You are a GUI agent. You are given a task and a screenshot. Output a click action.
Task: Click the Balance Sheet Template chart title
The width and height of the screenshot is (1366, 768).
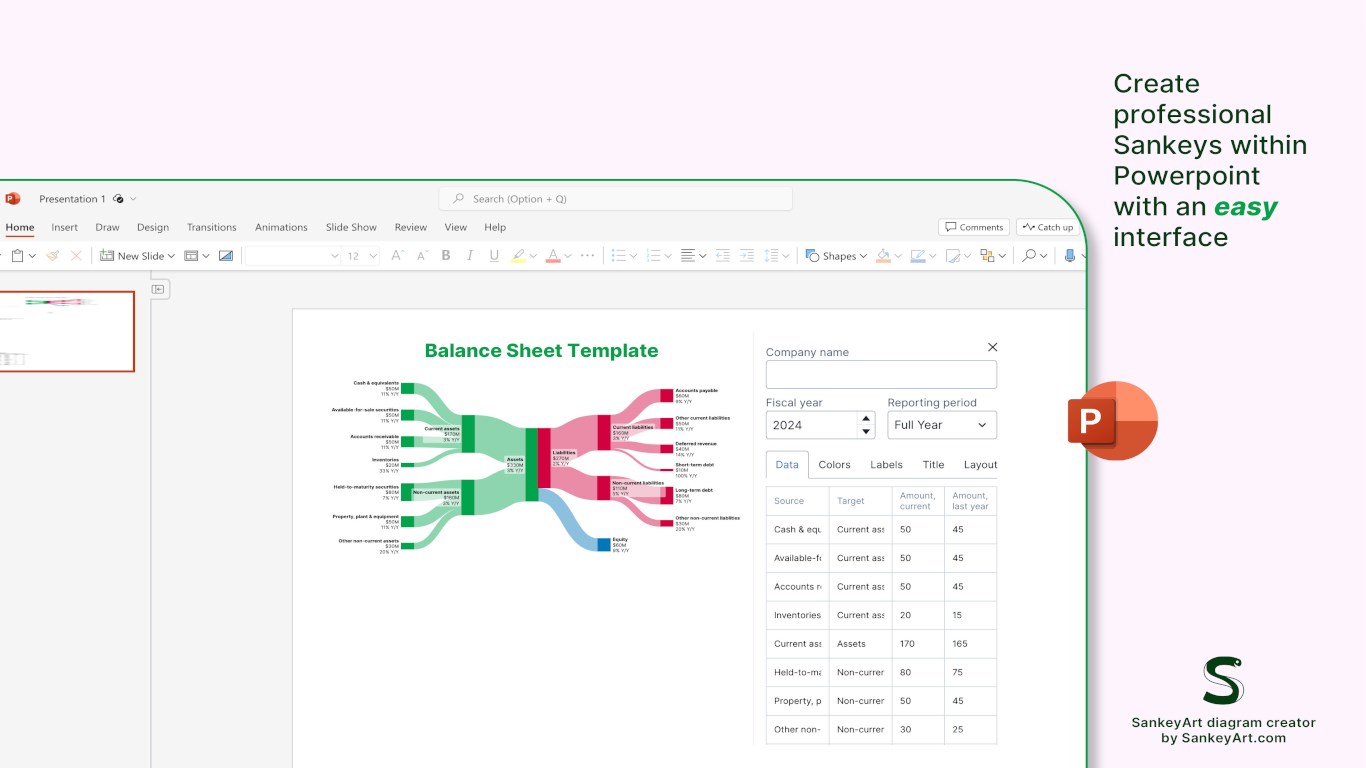[x=541, y=351]
